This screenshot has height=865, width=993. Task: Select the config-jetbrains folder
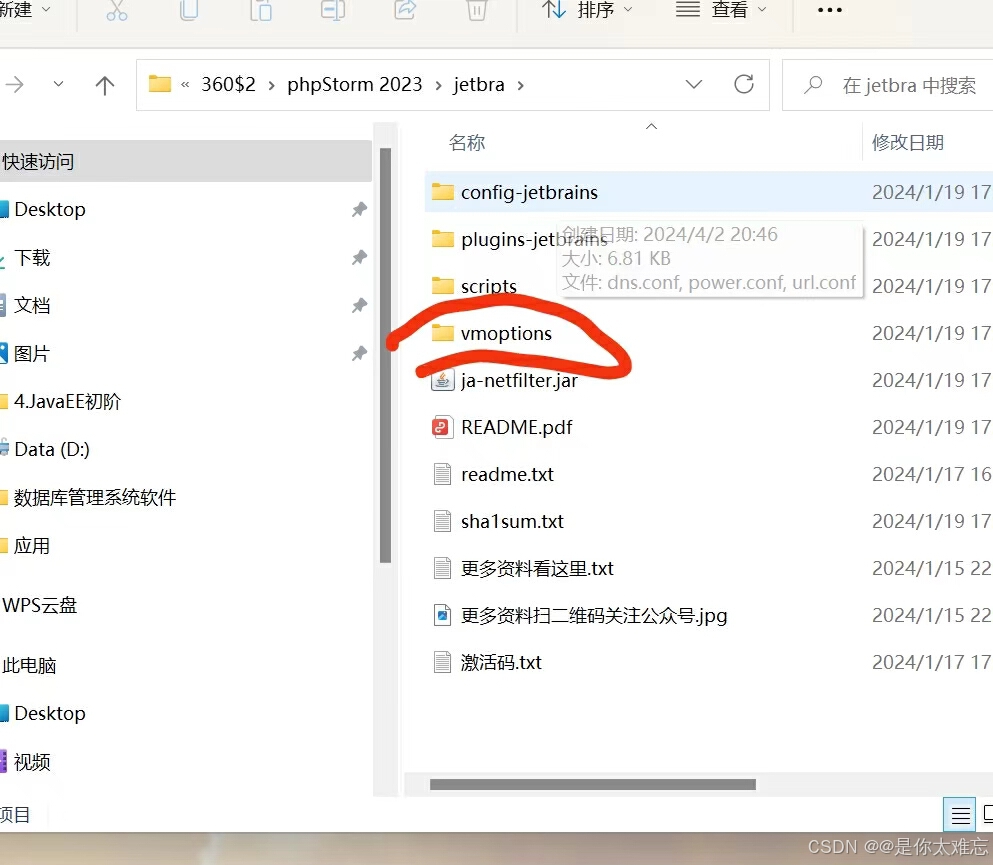tap(709, 192)
